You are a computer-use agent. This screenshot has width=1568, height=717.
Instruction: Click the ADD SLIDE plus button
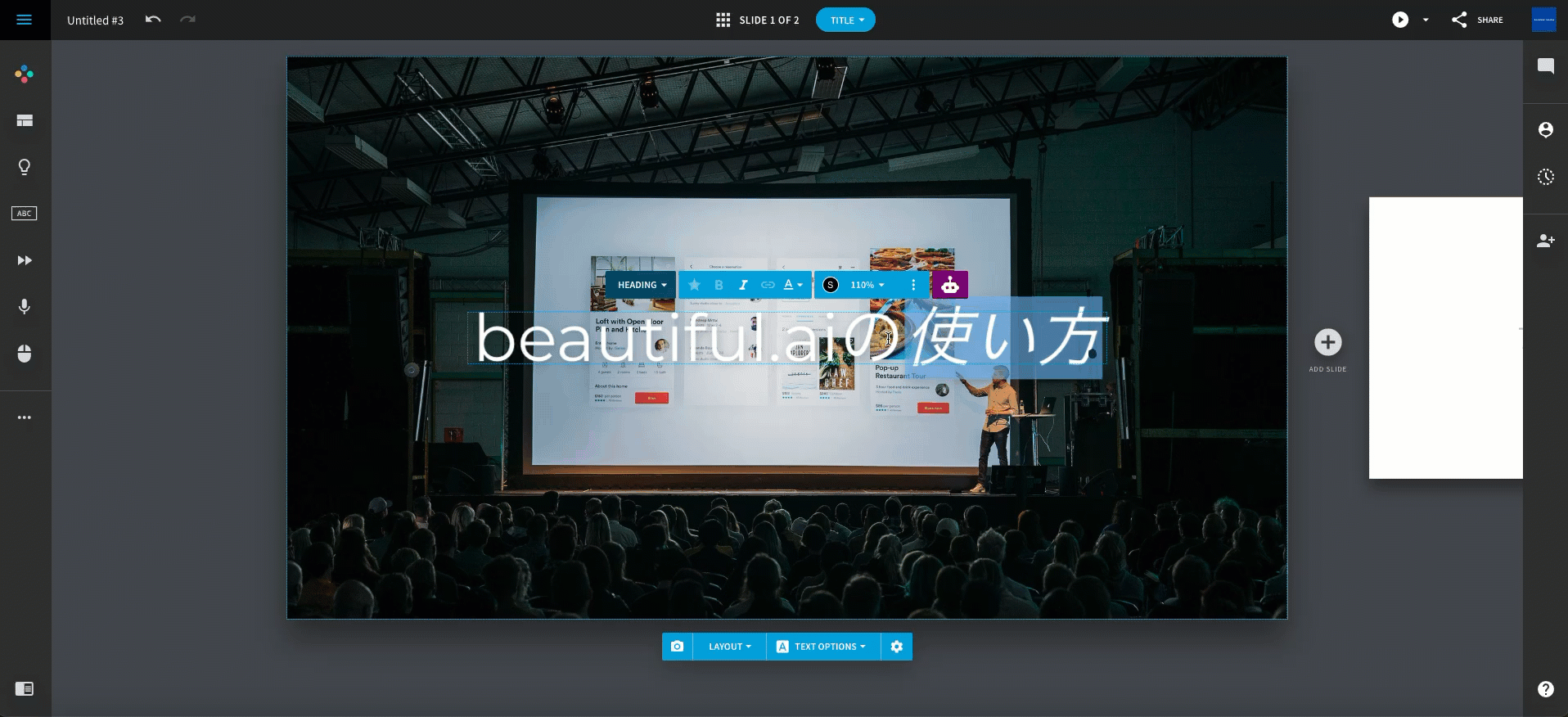[x=1327, y=342]
